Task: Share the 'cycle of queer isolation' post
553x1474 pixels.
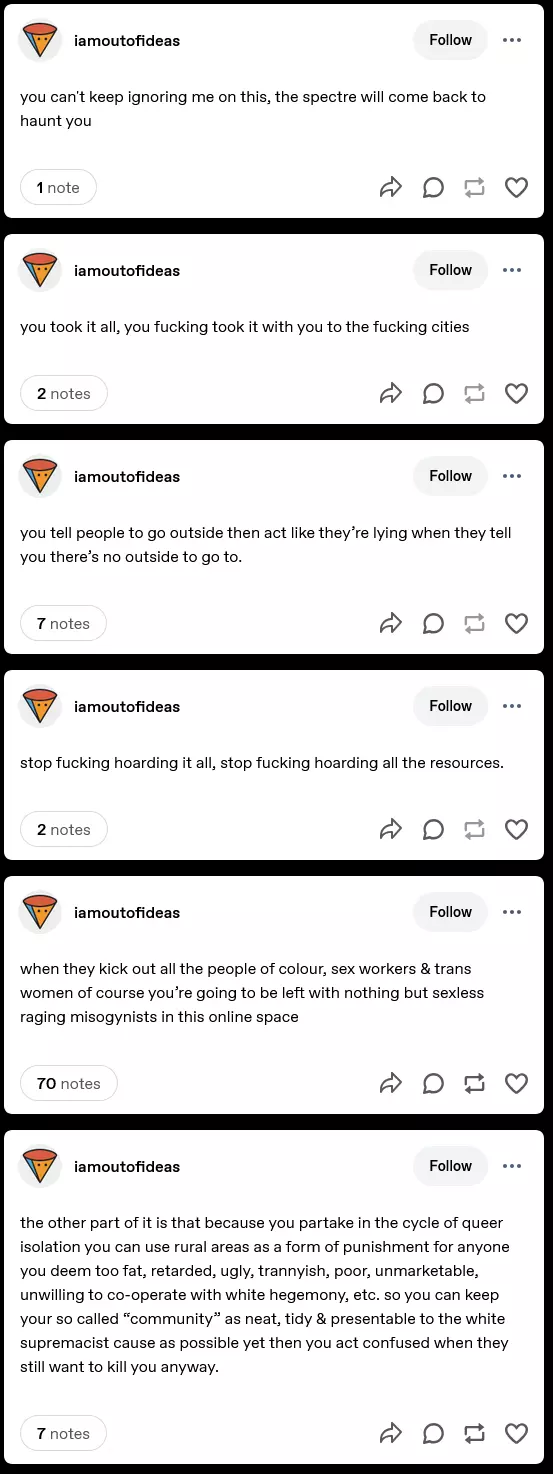Action: tap(391, 1433)
